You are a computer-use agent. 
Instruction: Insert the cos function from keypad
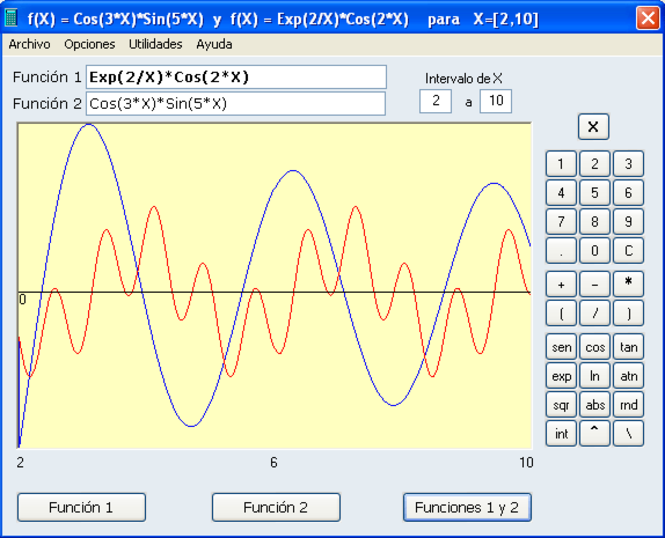595,347
